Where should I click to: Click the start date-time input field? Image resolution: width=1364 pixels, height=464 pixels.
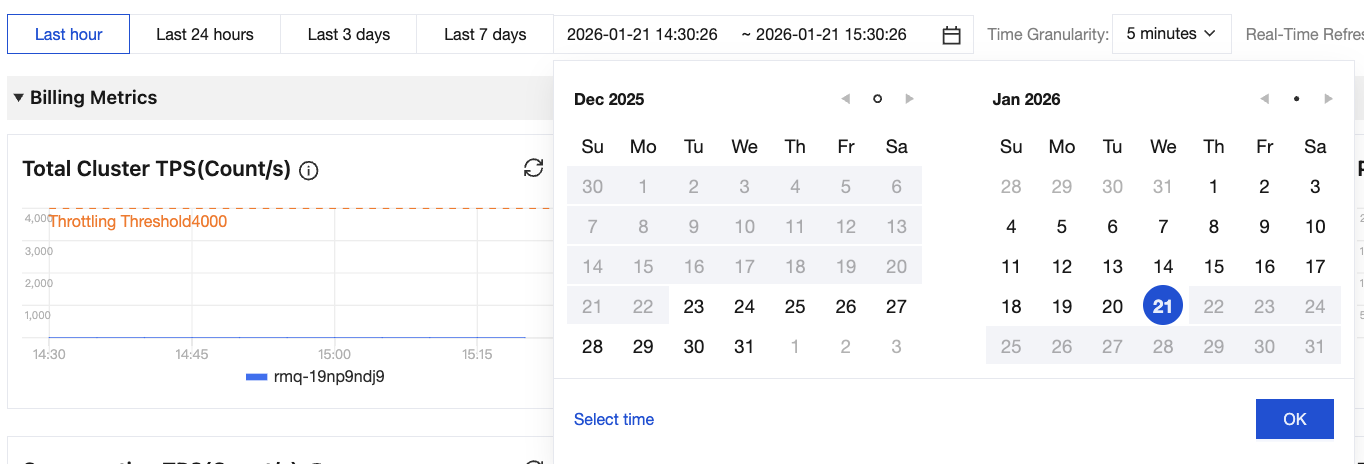click(x=642, y=35)
